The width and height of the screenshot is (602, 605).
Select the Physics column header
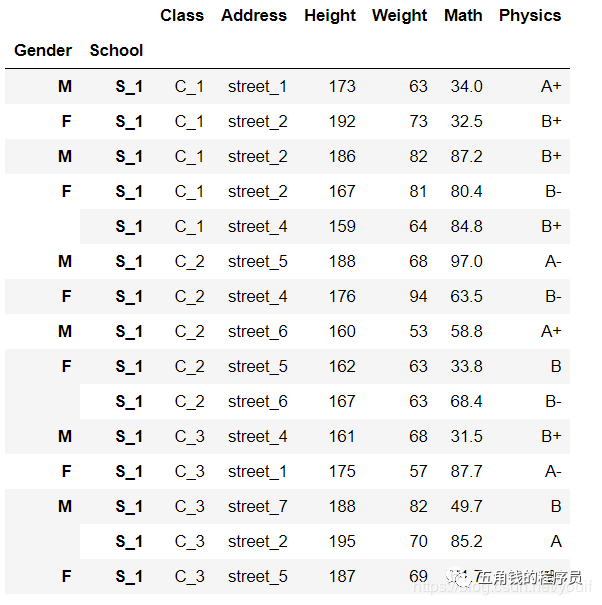pyautogui.click(x=530, y=16)
